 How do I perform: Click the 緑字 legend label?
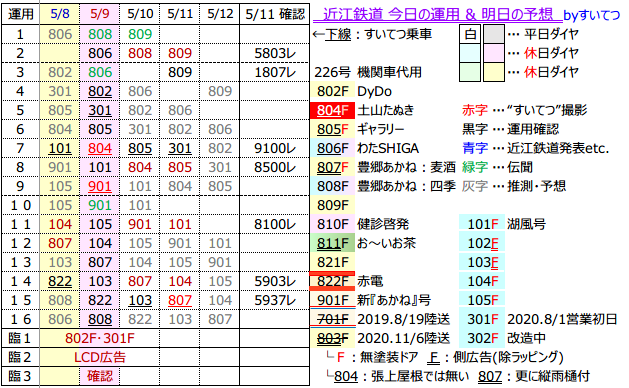pyautogui.click(x=475, y=167)
